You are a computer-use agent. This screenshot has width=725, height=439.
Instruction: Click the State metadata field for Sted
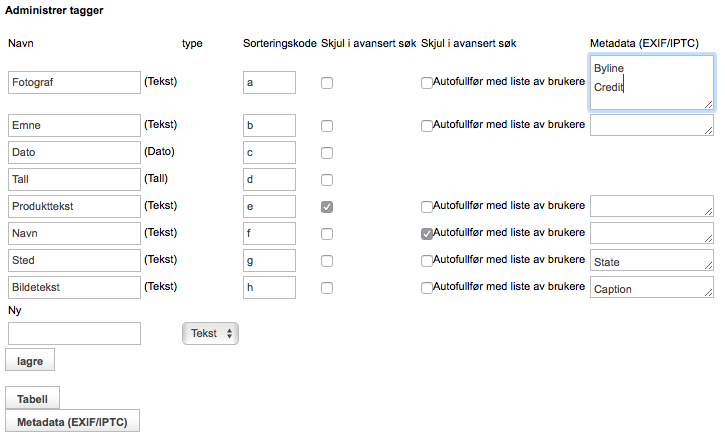pos(651,261)
